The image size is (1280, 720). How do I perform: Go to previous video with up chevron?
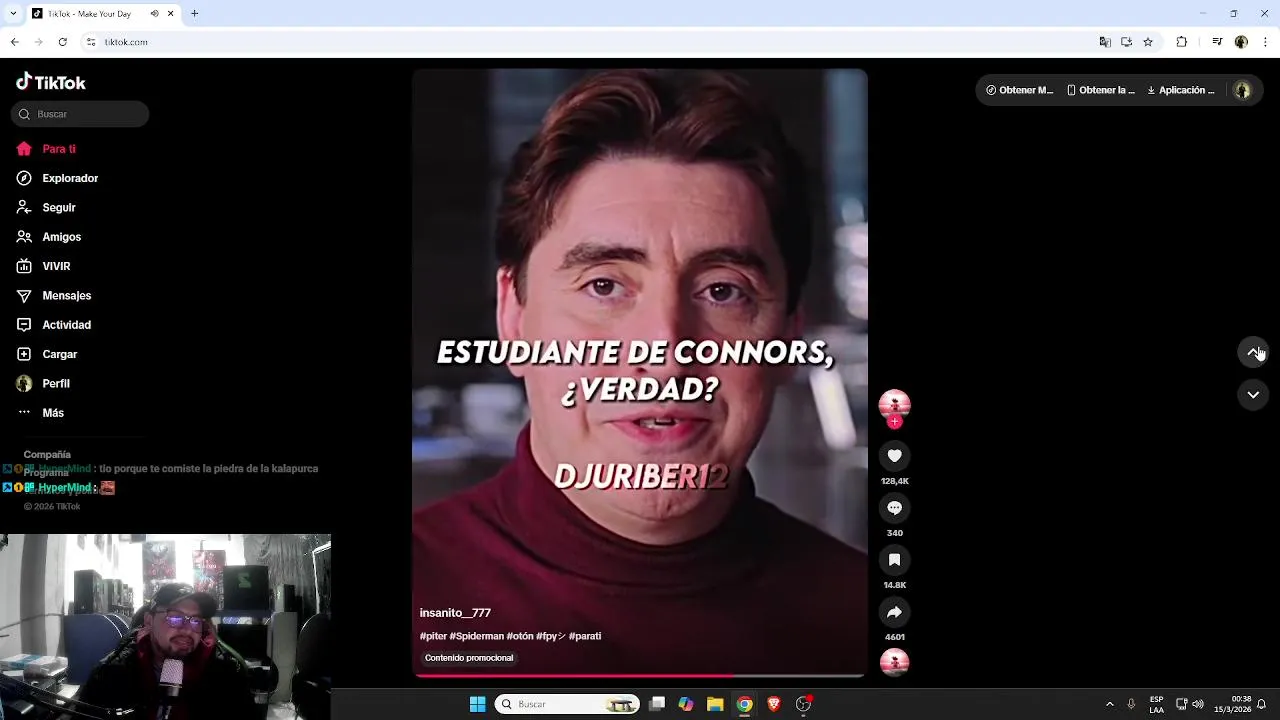click(1253, 352)
